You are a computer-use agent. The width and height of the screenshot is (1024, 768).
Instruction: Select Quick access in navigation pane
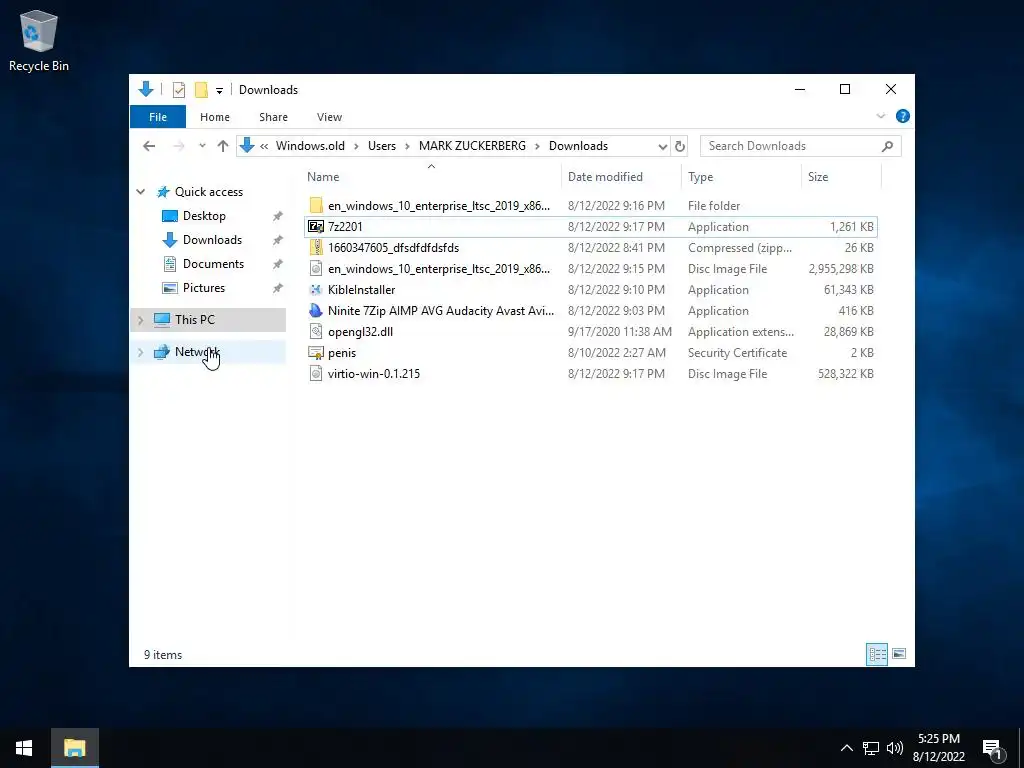coord(208,191)
